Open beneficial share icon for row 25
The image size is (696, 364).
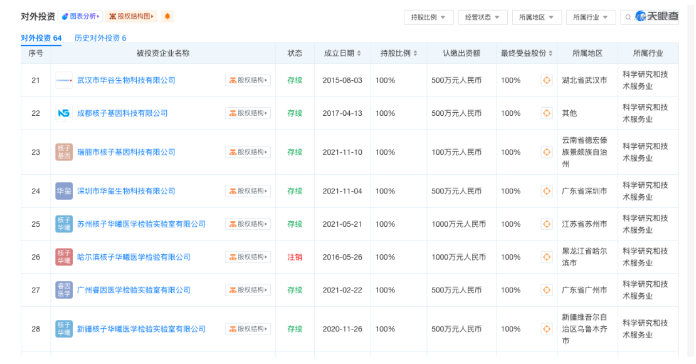coord(546,224)
